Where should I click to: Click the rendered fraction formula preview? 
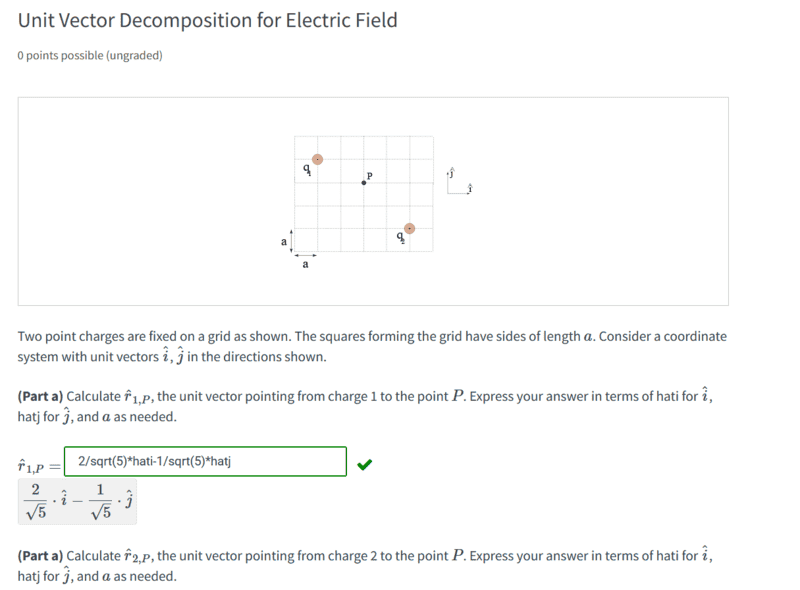coord(76,502)
